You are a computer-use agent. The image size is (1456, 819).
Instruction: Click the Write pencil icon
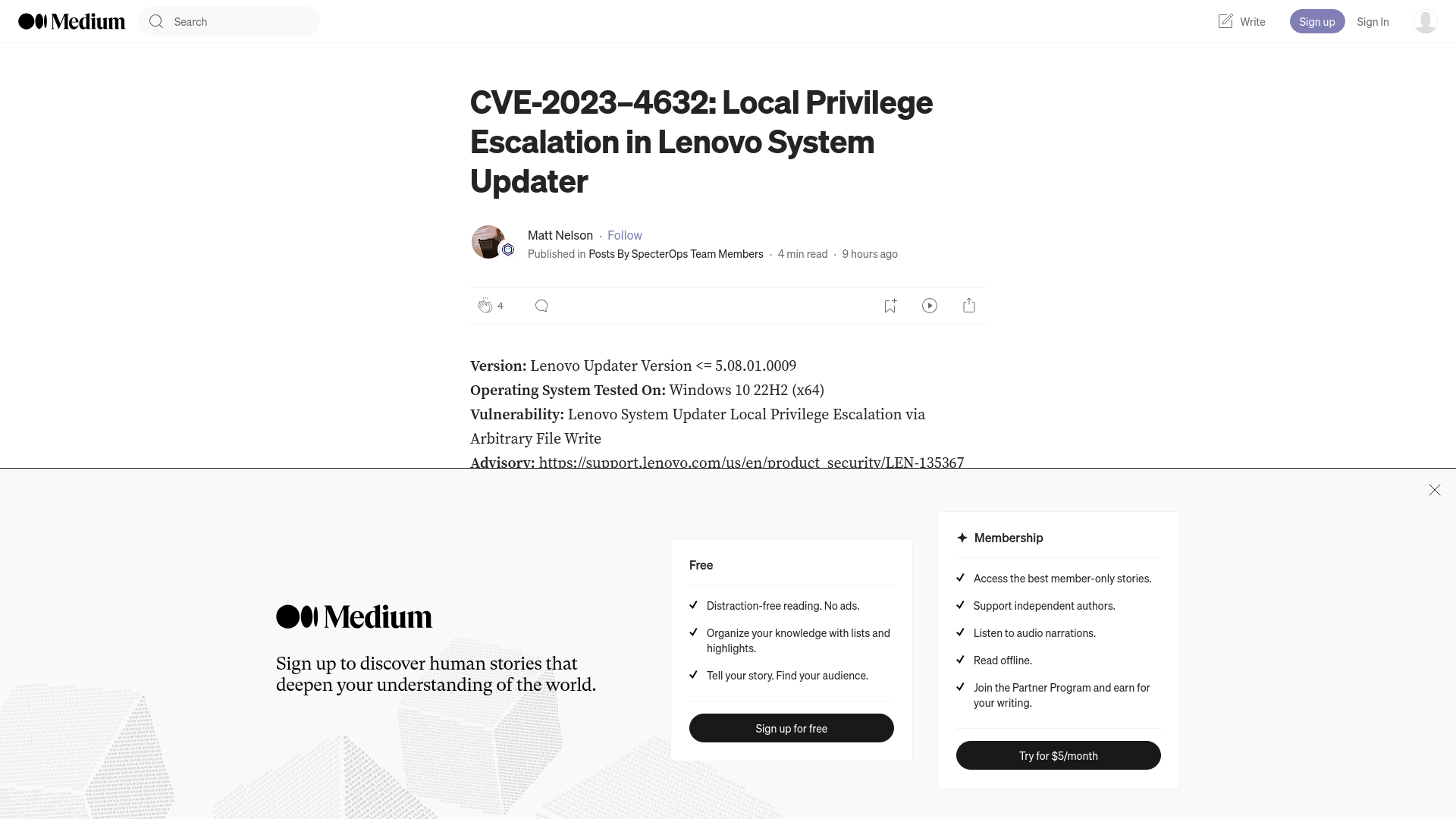tap(1225, 21)
